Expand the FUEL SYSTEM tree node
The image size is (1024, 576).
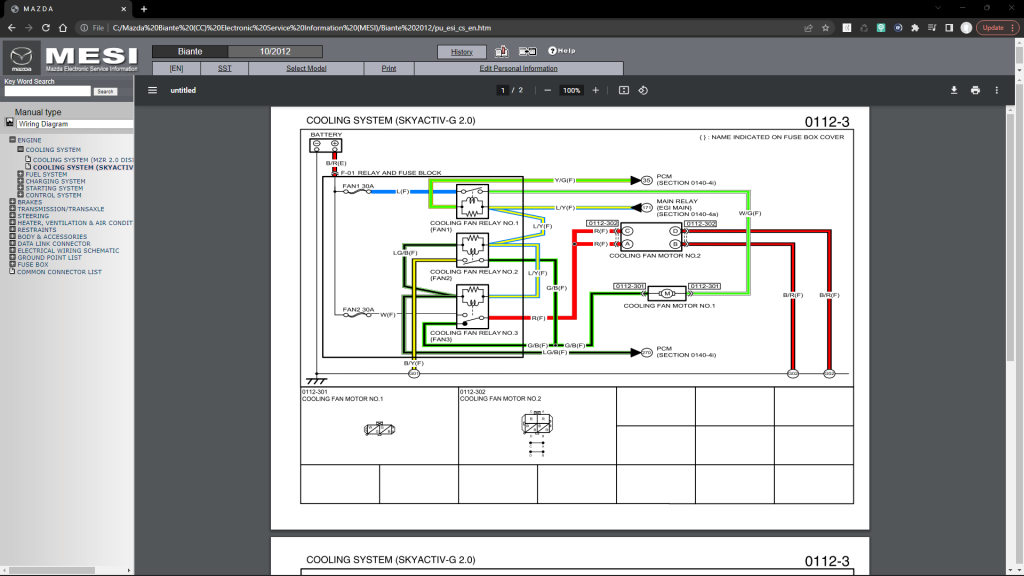point(20,174)
